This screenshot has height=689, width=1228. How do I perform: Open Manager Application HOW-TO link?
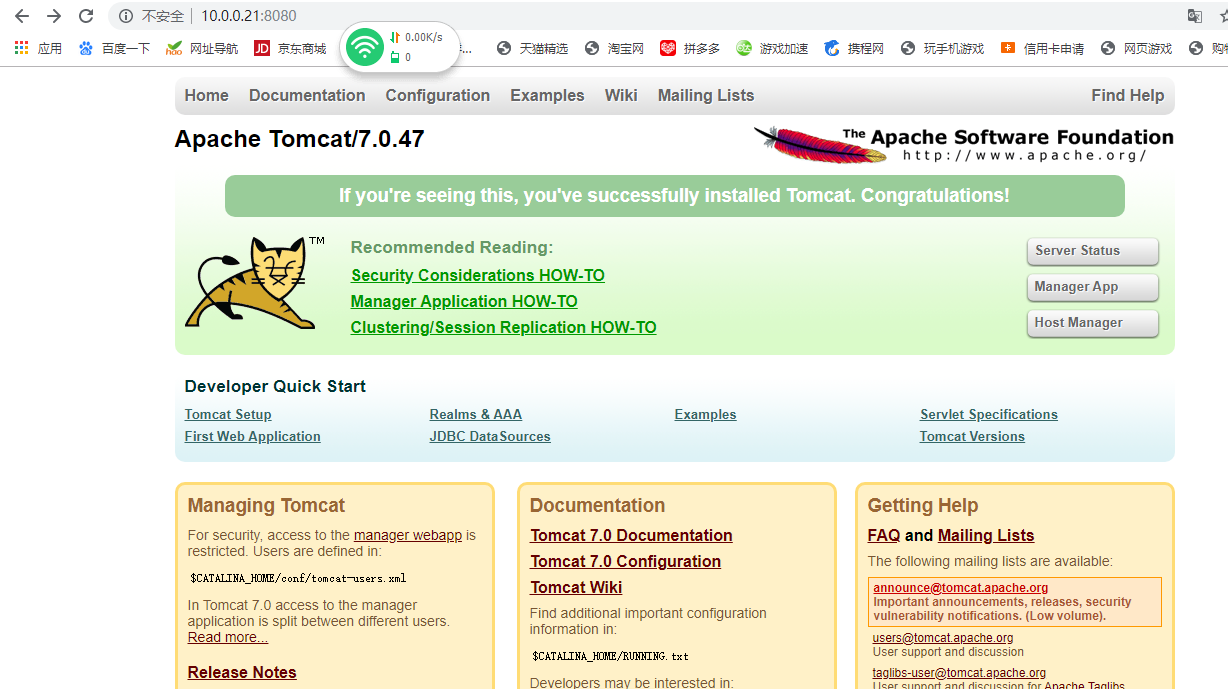(464, 301)
